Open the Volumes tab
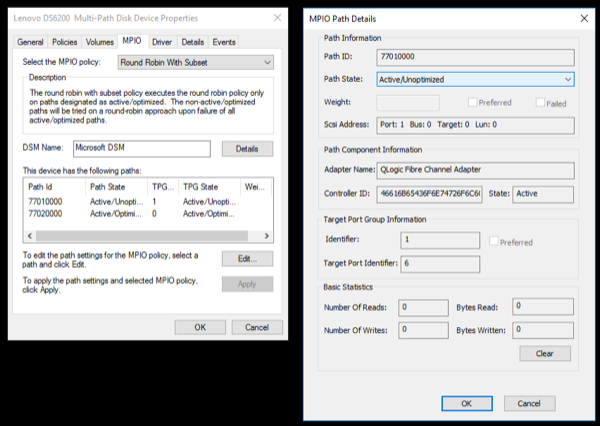This screenshot has width=600, height=426. (99, 42)
